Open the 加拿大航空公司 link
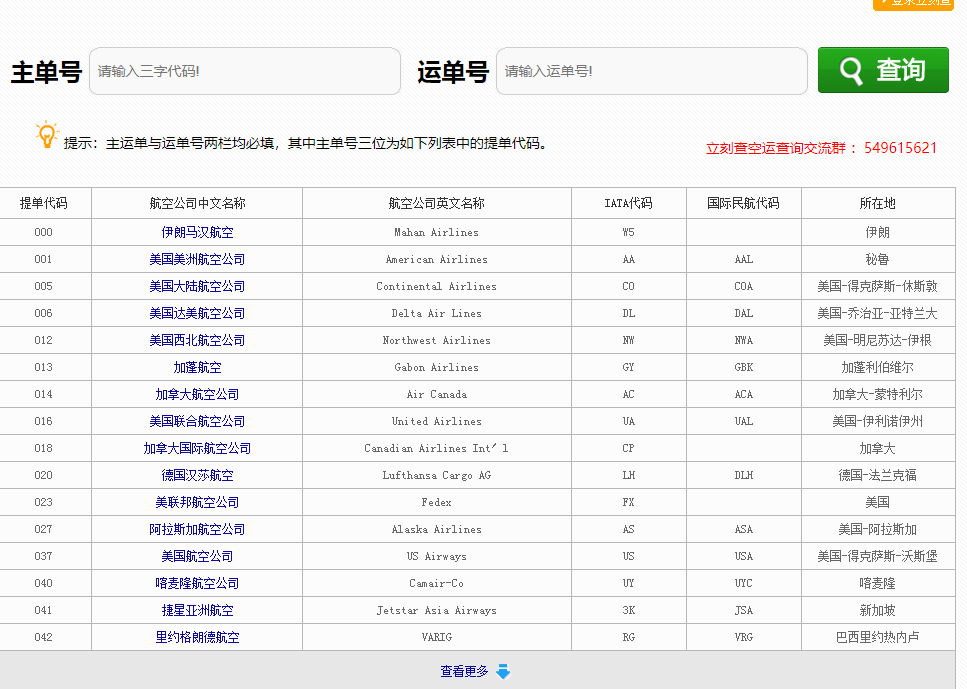The width and height of the screenshot is (967, 689). (197, 395)
